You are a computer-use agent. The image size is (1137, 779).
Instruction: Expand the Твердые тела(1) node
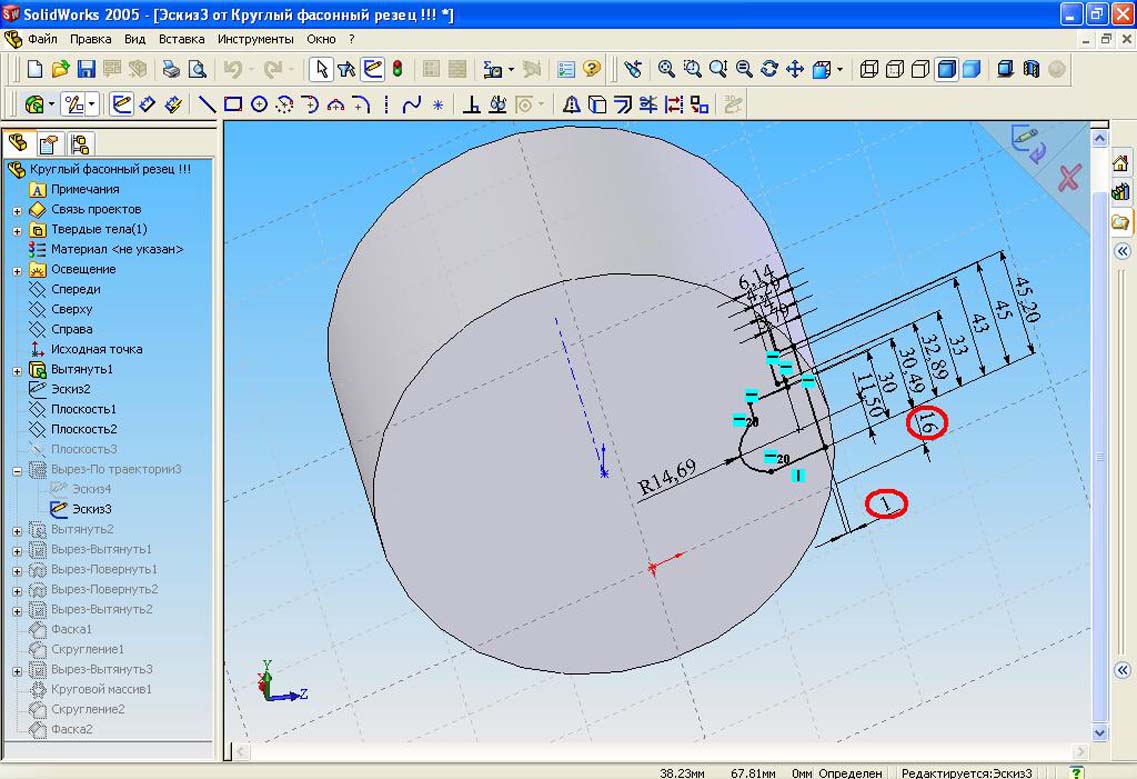pyautogui.click(x=17, y=231)
